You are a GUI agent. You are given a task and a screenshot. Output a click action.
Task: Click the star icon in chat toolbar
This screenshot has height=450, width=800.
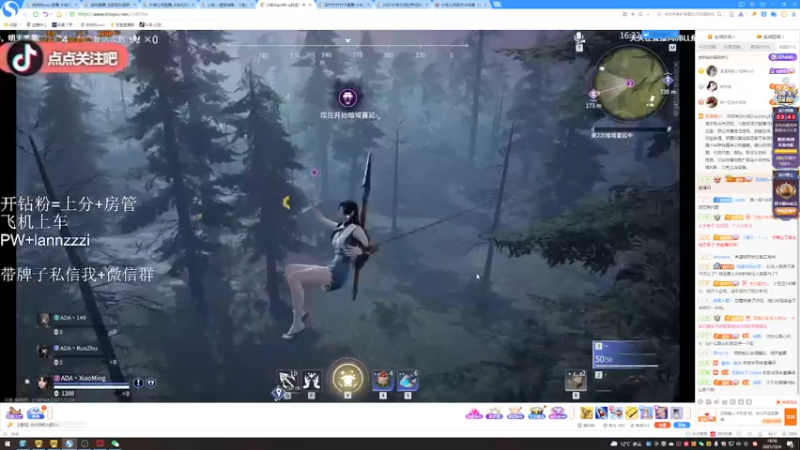[x=724, y=402]
